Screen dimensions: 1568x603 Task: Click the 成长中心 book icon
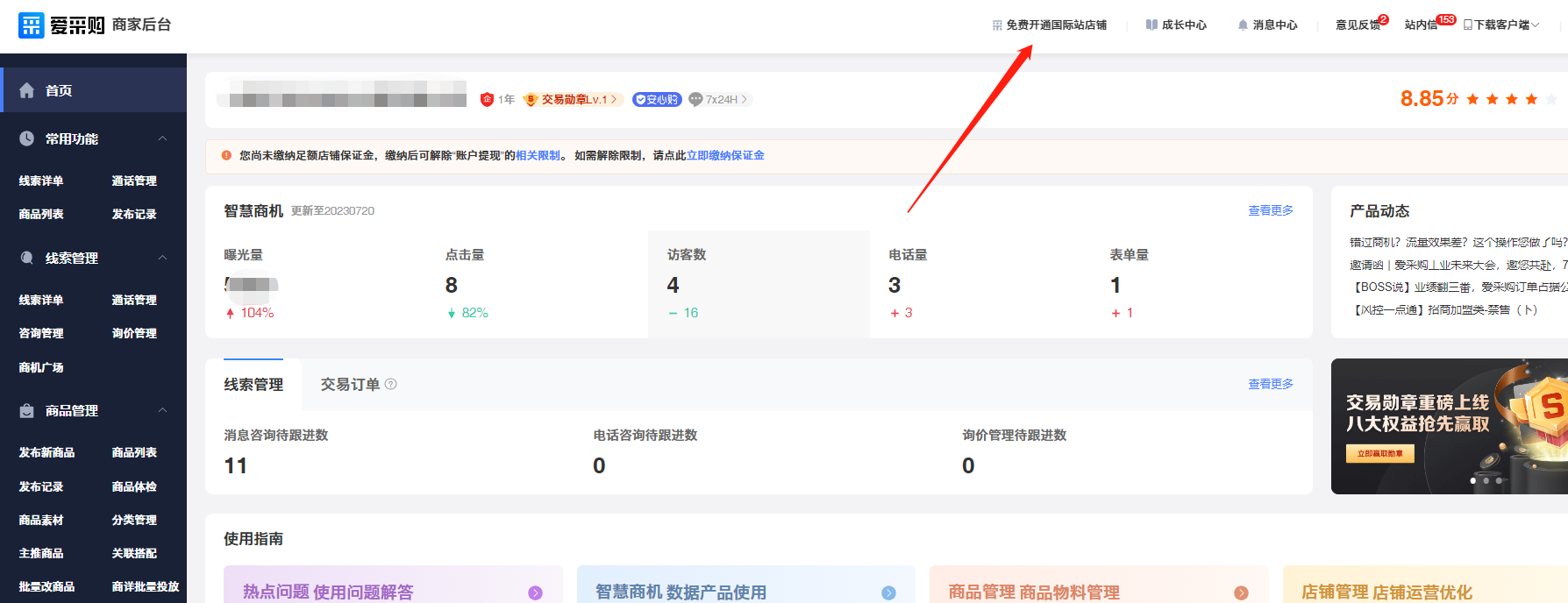click(1151, 25)
